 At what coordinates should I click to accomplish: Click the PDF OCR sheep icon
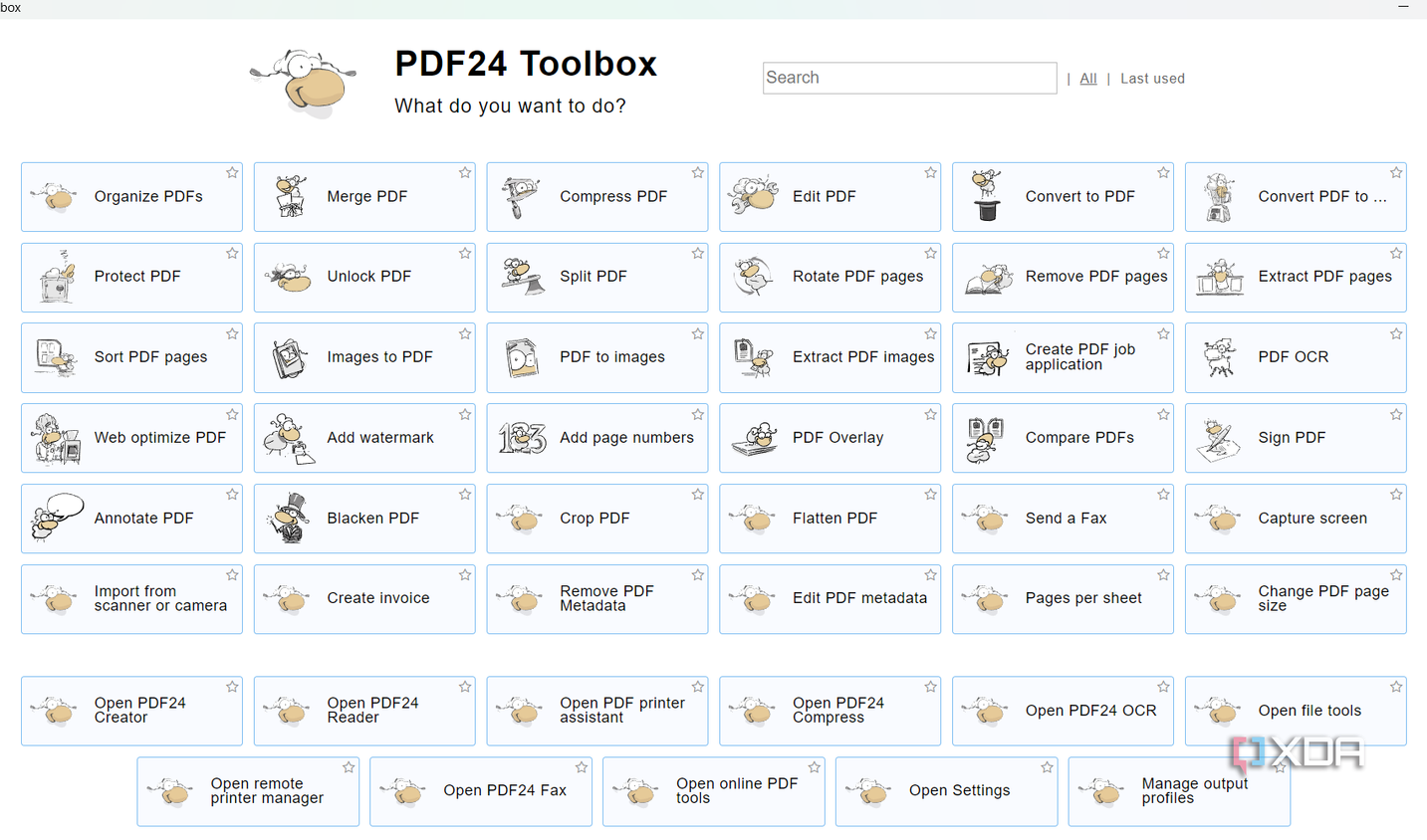1220,357
